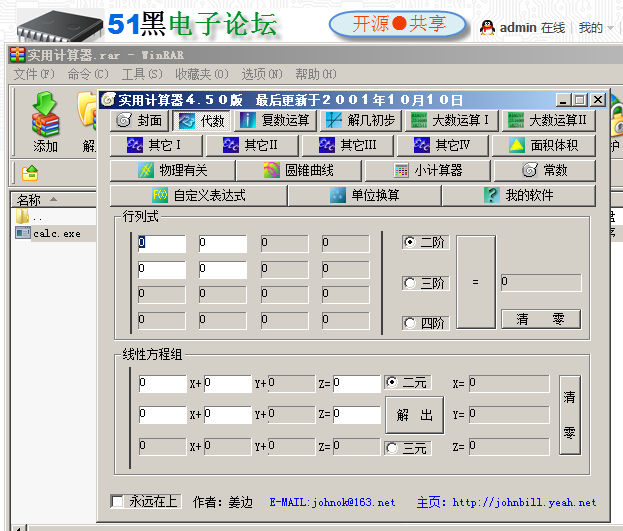Open the 自定义表达式 custom expression tab
623x531 pixels.
coord(198,195)
